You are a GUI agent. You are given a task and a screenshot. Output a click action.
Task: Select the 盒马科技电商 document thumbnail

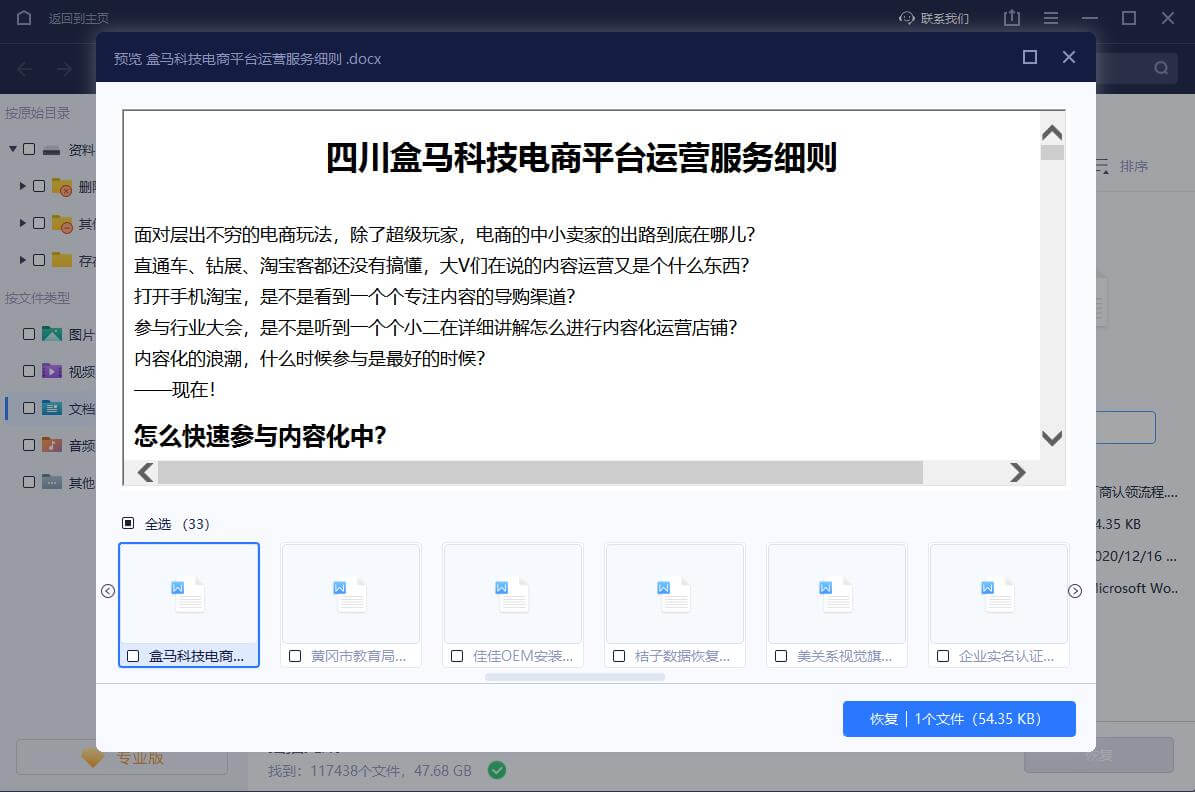coord(189,595)
